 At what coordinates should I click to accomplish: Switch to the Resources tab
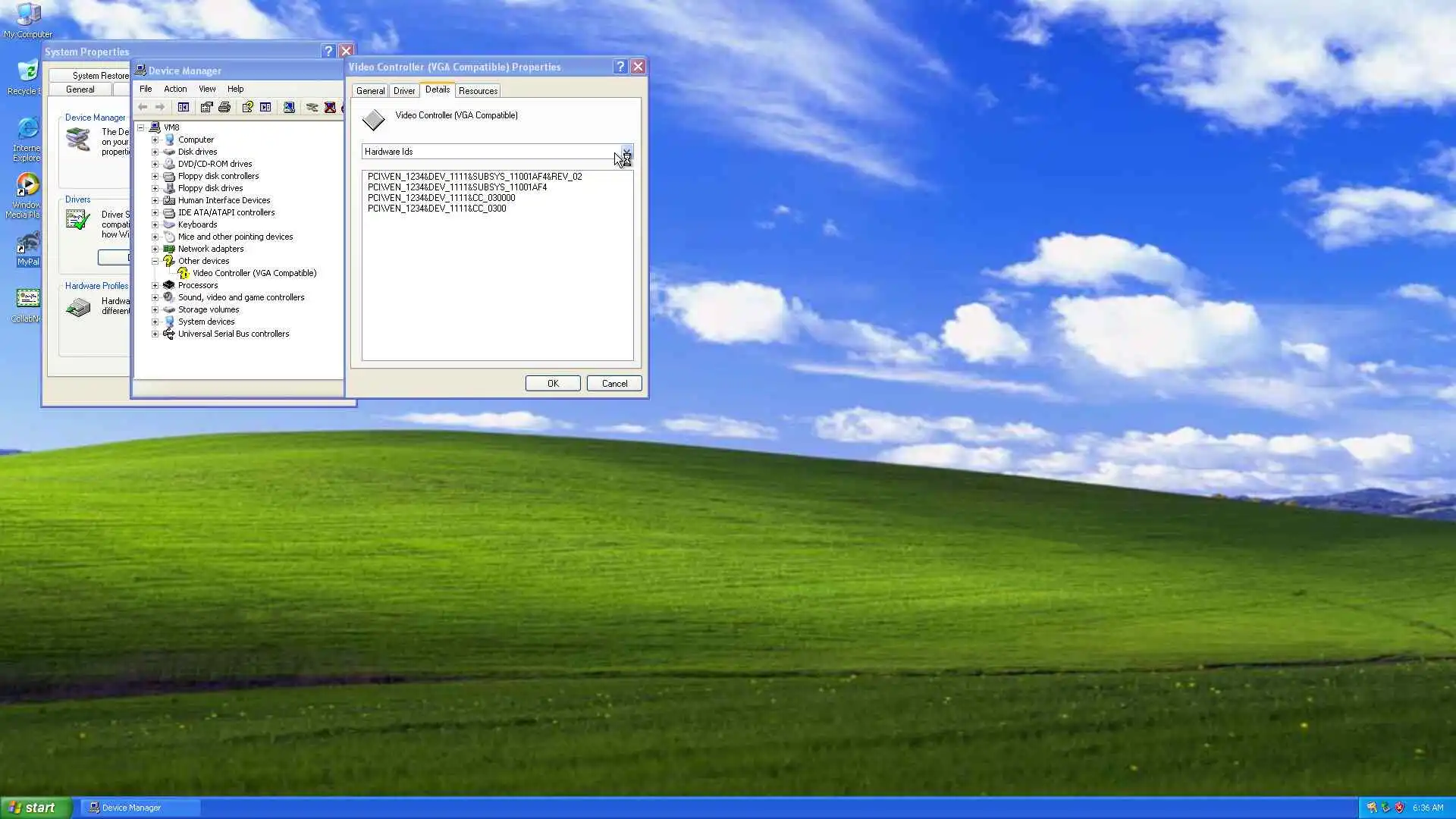click(478, 91)
